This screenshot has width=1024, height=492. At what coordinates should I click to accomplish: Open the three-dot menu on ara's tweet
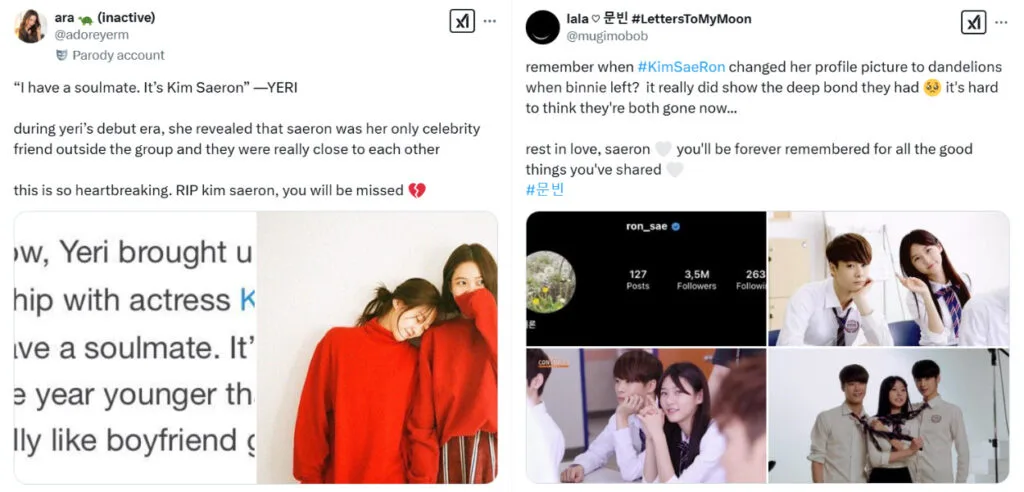coord(489,21)
